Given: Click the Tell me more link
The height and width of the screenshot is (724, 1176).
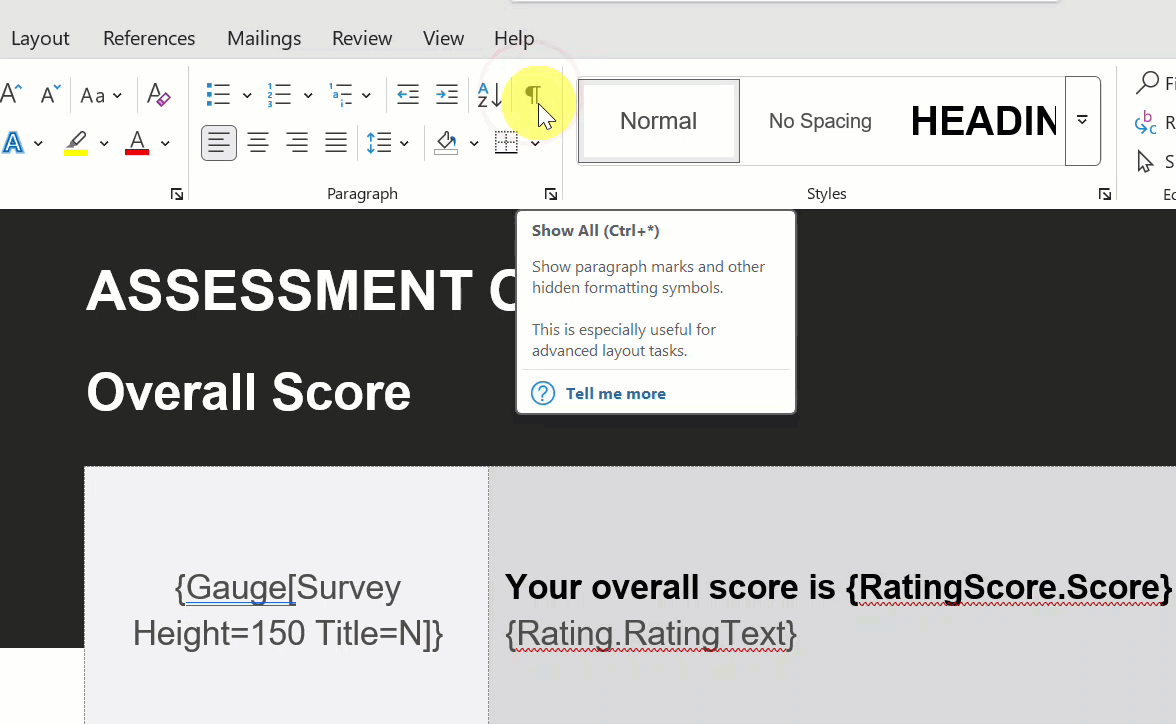Looking at the screenshot, I should (x=615, y=393).
